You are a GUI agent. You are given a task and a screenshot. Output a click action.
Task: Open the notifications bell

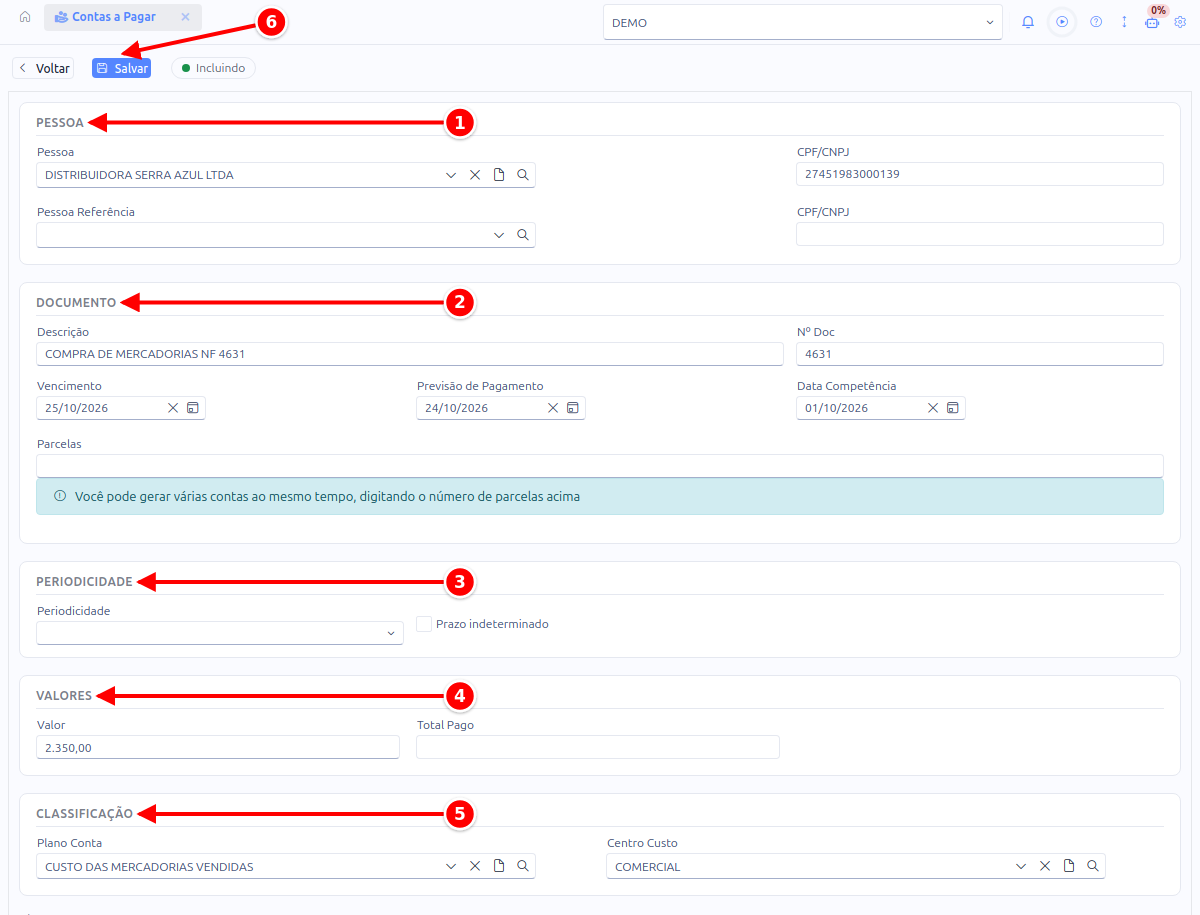click(x=1028, y=22)
